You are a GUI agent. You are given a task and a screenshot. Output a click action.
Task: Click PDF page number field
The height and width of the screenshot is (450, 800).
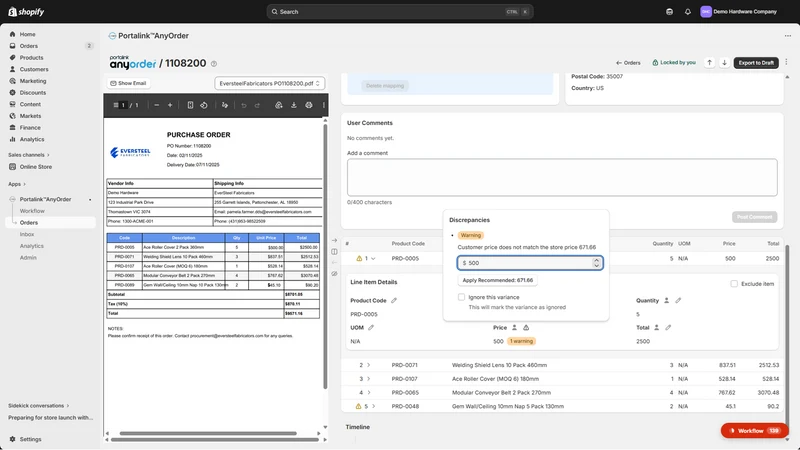pos(123,105)
